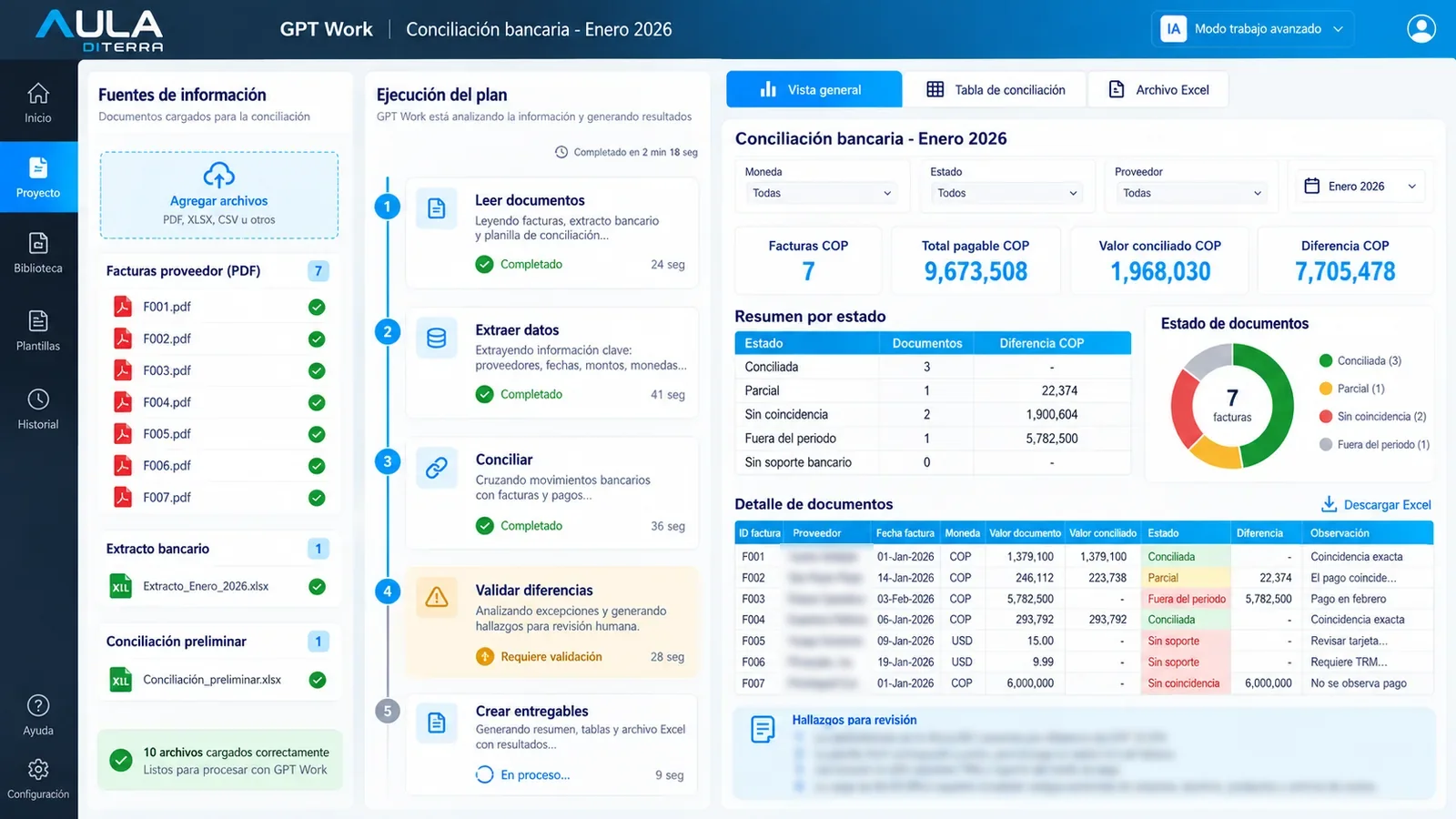Click Requiere validación status
The width and height of the screenshot is (1456, 819).
[540, 657]
